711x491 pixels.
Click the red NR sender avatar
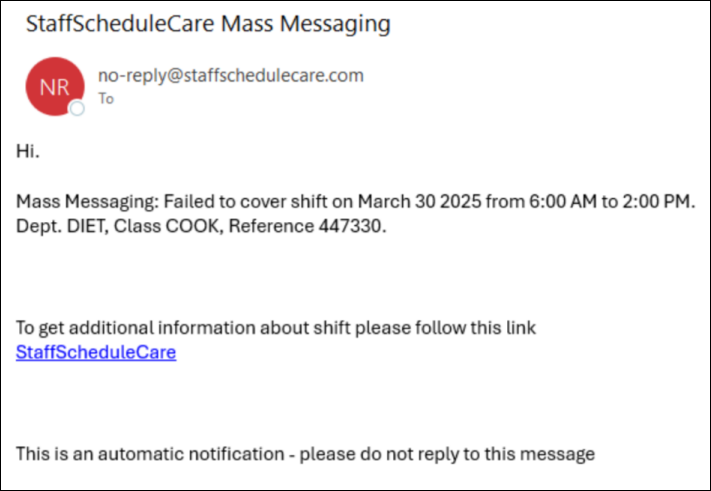tap(55, 86)
